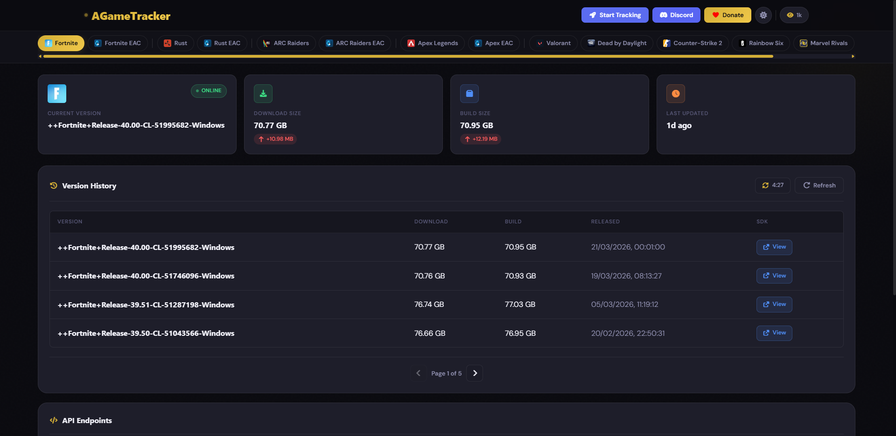896x436 pixels.
Task: Go to next page of version history
Action: coord(475,373)
